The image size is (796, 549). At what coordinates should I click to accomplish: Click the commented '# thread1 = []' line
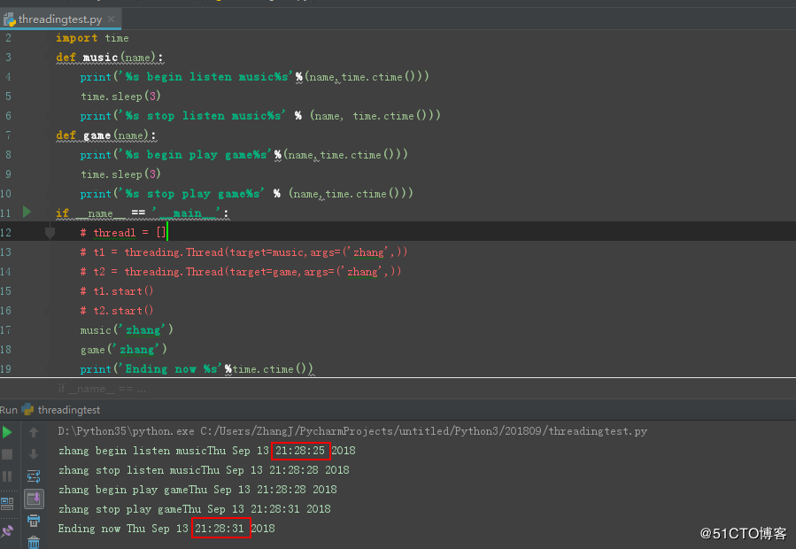[123, 233]
